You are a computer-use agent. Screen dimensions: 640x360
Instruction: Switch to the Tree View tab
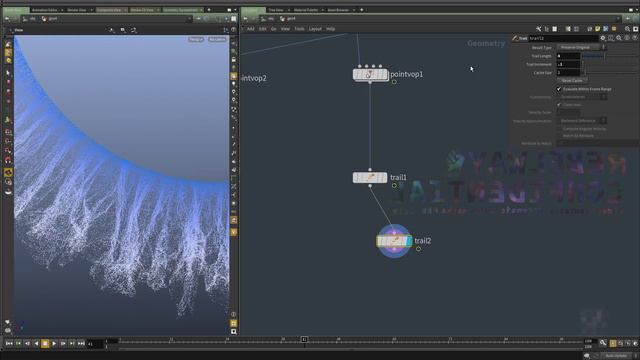tap(276, 10)
